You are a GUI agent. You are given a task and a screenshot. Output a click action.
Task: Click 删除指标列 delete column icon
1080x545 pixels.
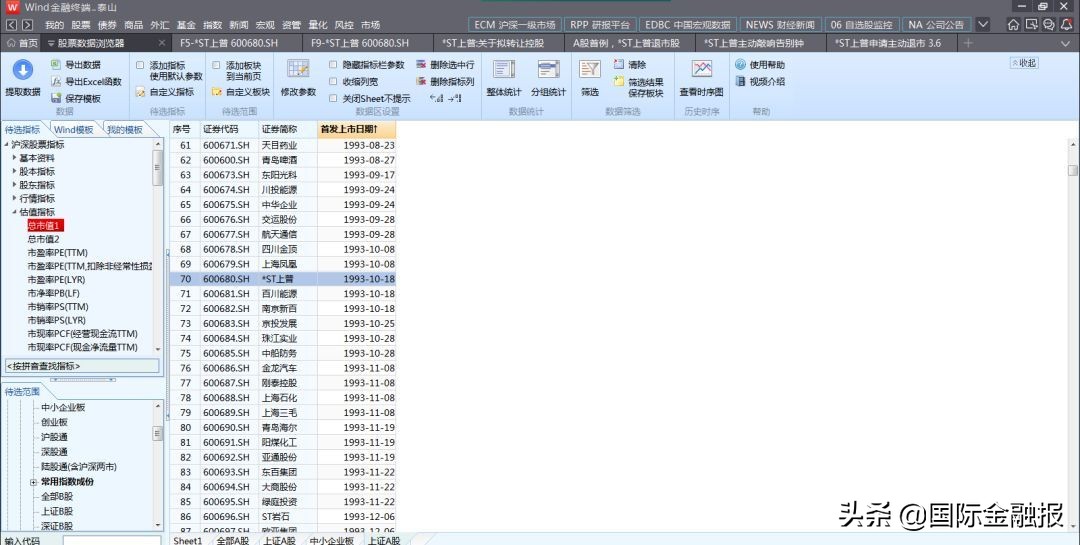coord(422,81)
